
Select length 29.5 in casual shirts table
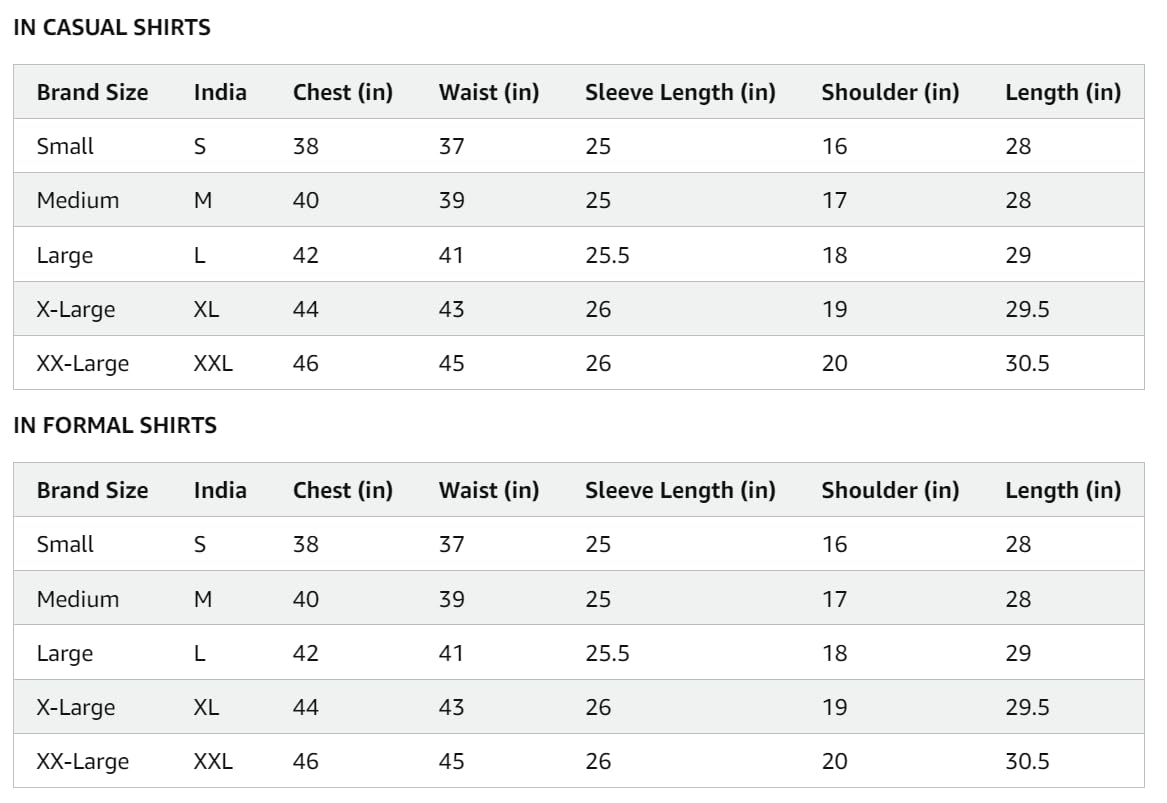(x=1027, y=309)
